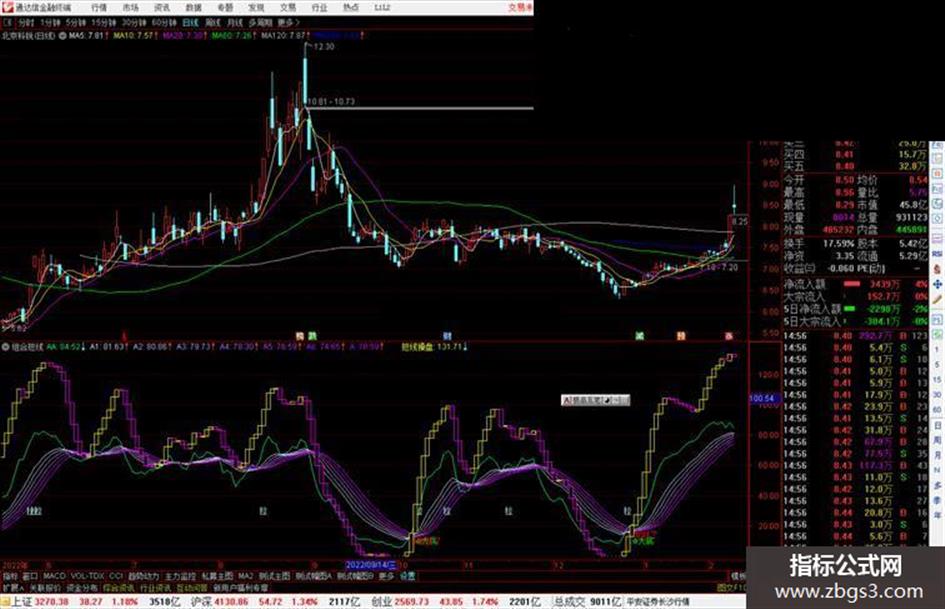
Task: Select the 年 shortcut in right sidebar
Action: click(938, 514)
